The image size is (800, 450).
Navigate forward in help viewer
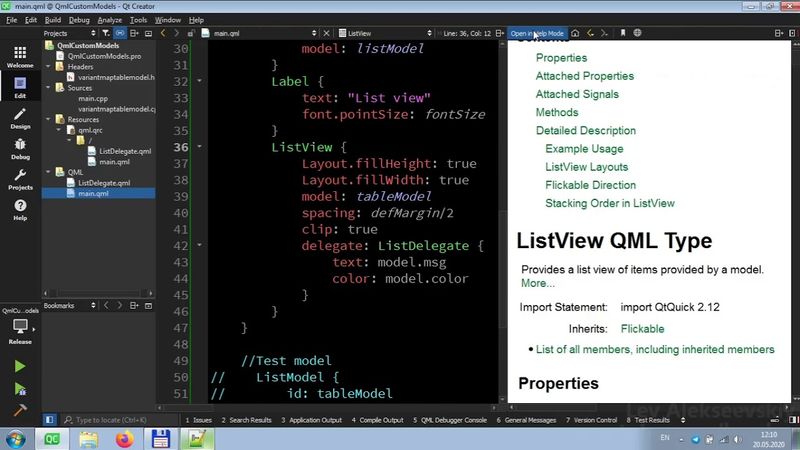click(604, 33)
